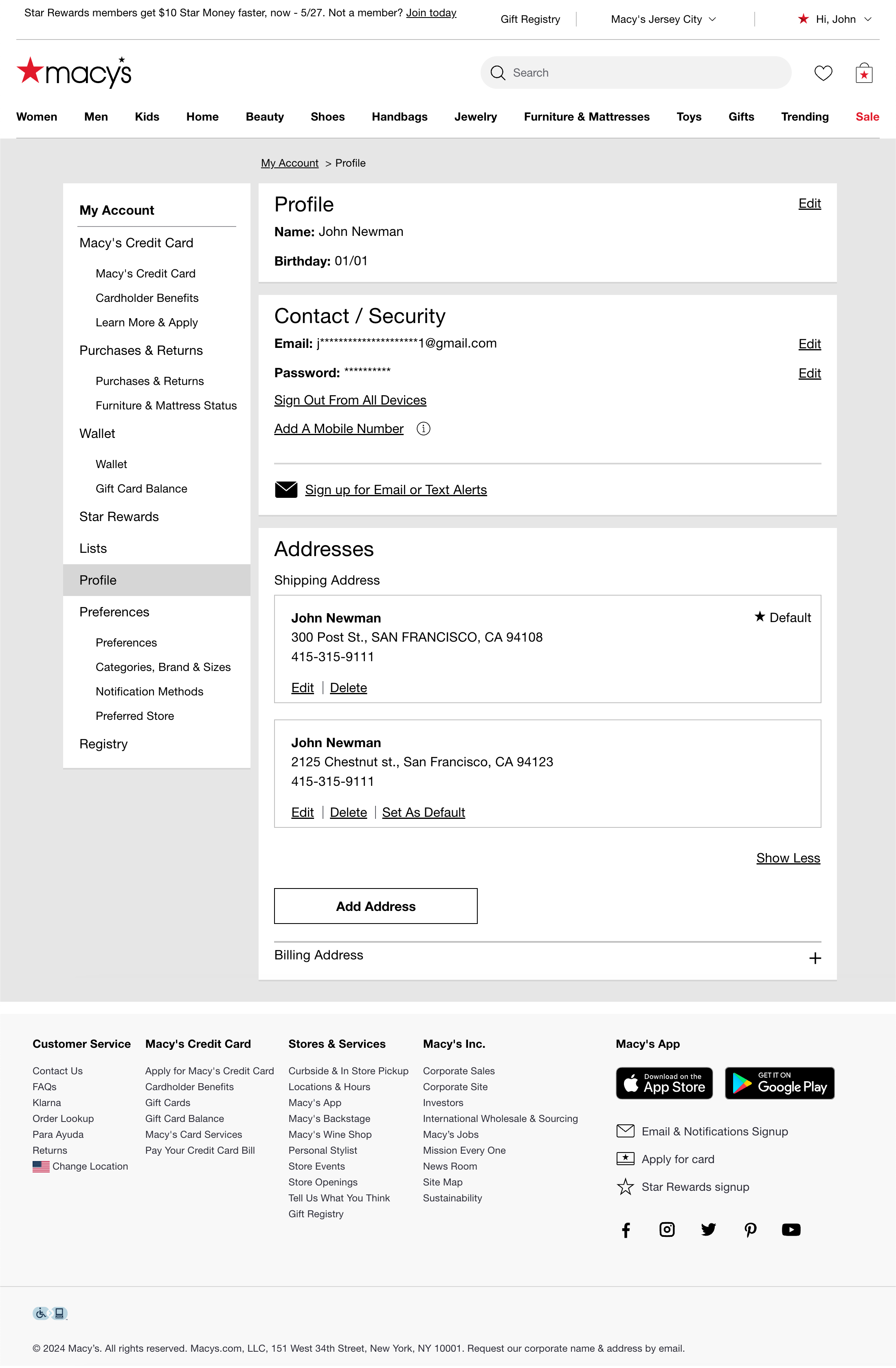This screenshot has height=1368, width=896.
Task: Click the Add Address button
Action: 375,906
